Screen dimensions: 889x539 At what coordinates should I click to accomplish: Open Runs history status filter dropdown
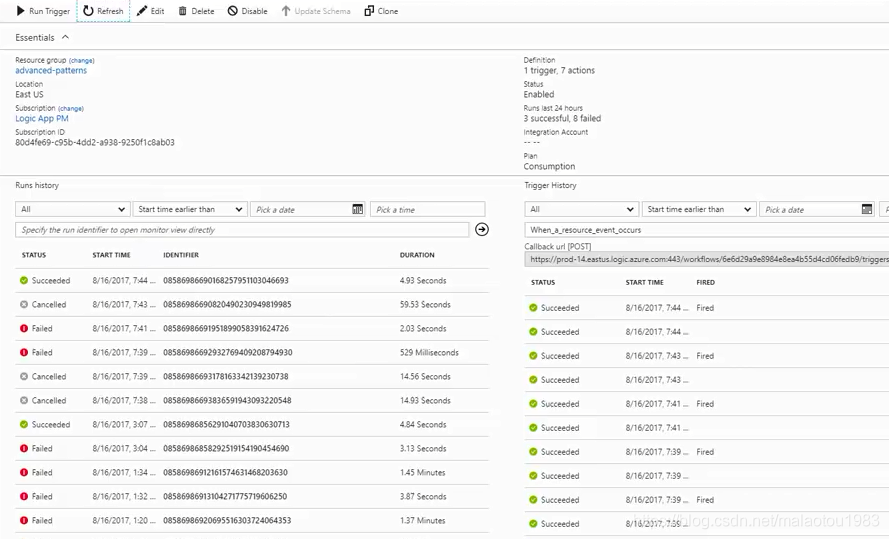[73, 209]
